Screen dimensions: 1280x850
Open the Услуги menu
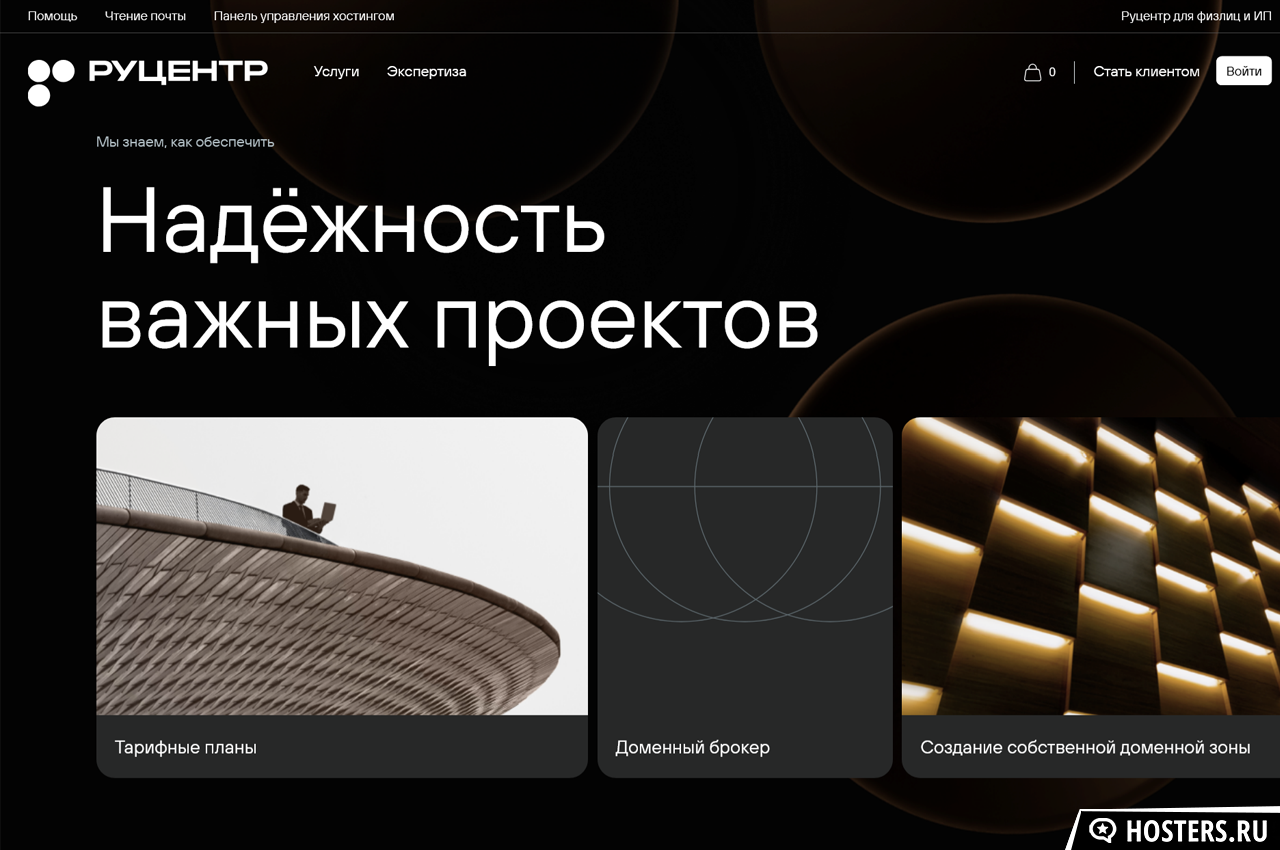coord(336,72)
